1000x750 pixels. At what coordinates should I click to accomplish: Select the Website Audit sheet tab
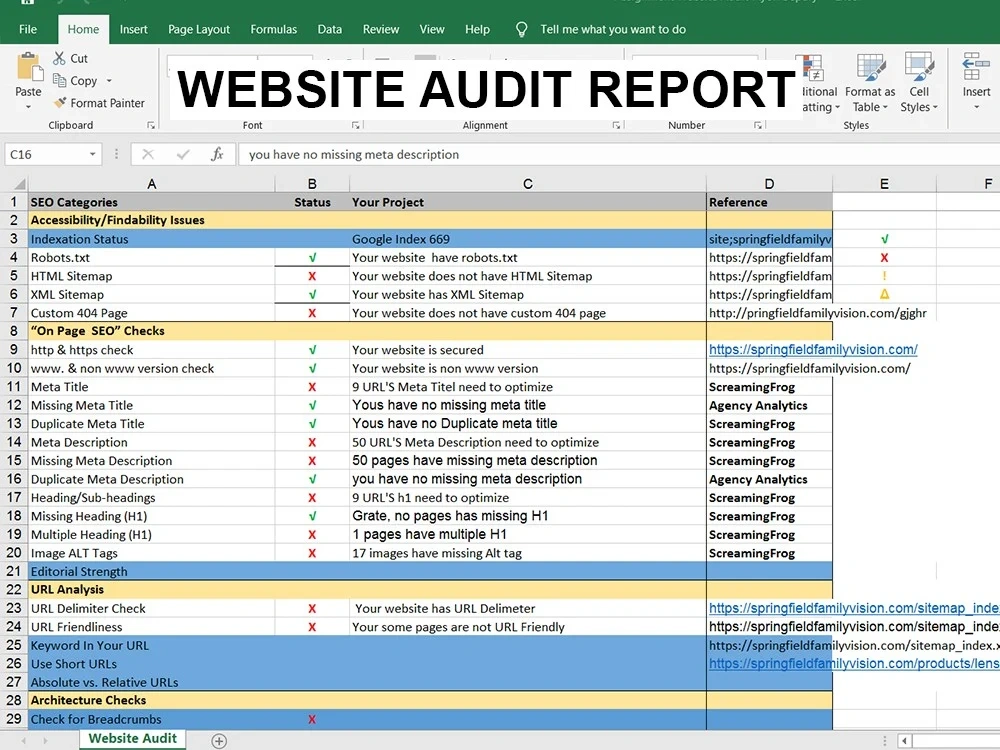[x=133, y=739]
